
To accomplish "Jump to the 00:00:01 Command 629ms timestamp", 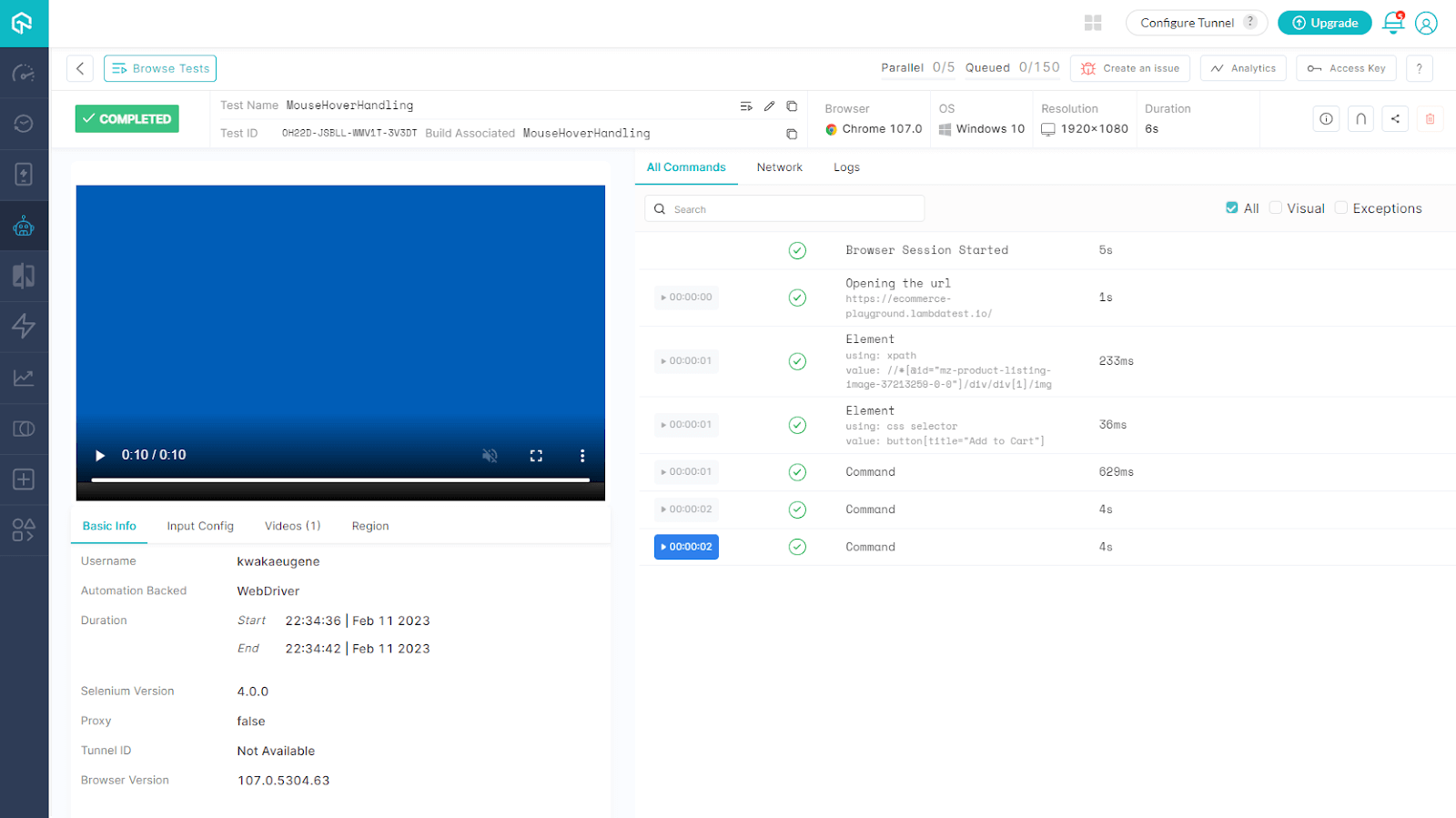I will point(686,472).
